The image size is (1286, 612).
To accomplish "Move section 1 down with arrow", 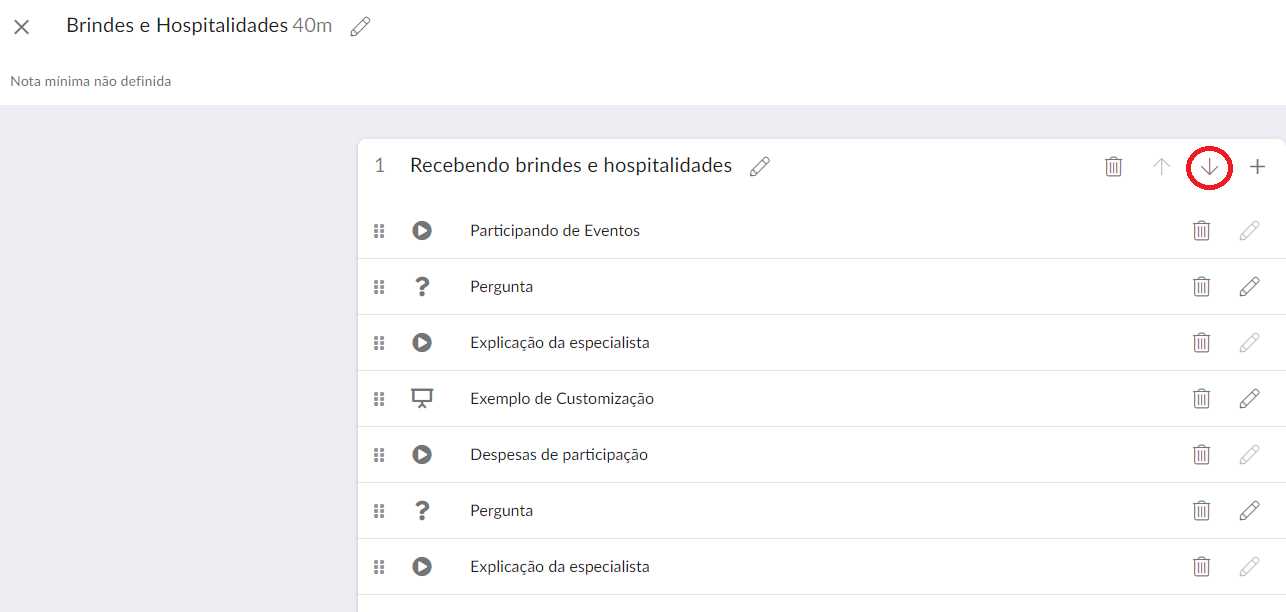I will pos(1209,167).
